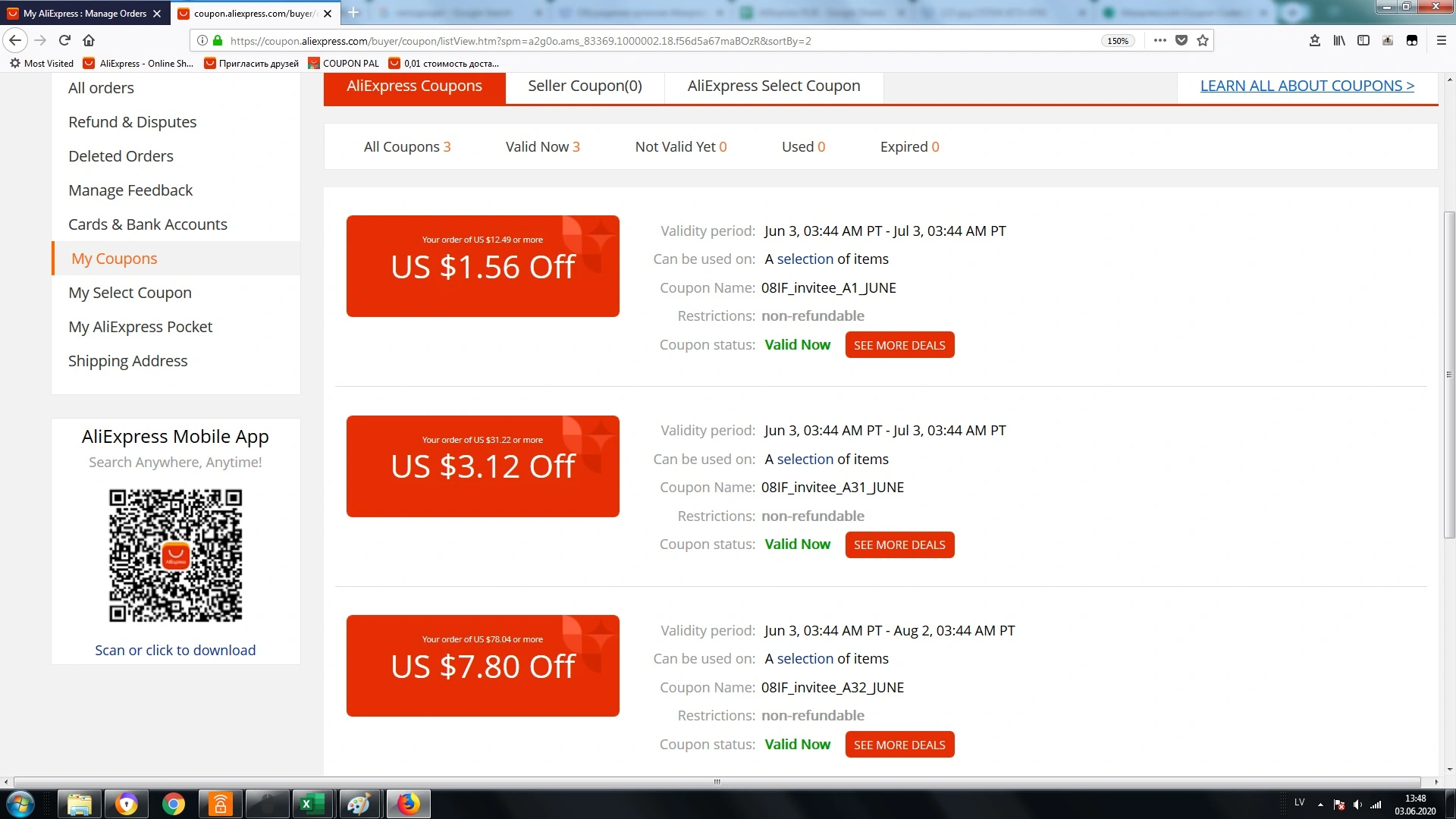Launch Google Chrome from taskbar
Viewport: 1456px width, 819px height.
click(x=174, y=804)
